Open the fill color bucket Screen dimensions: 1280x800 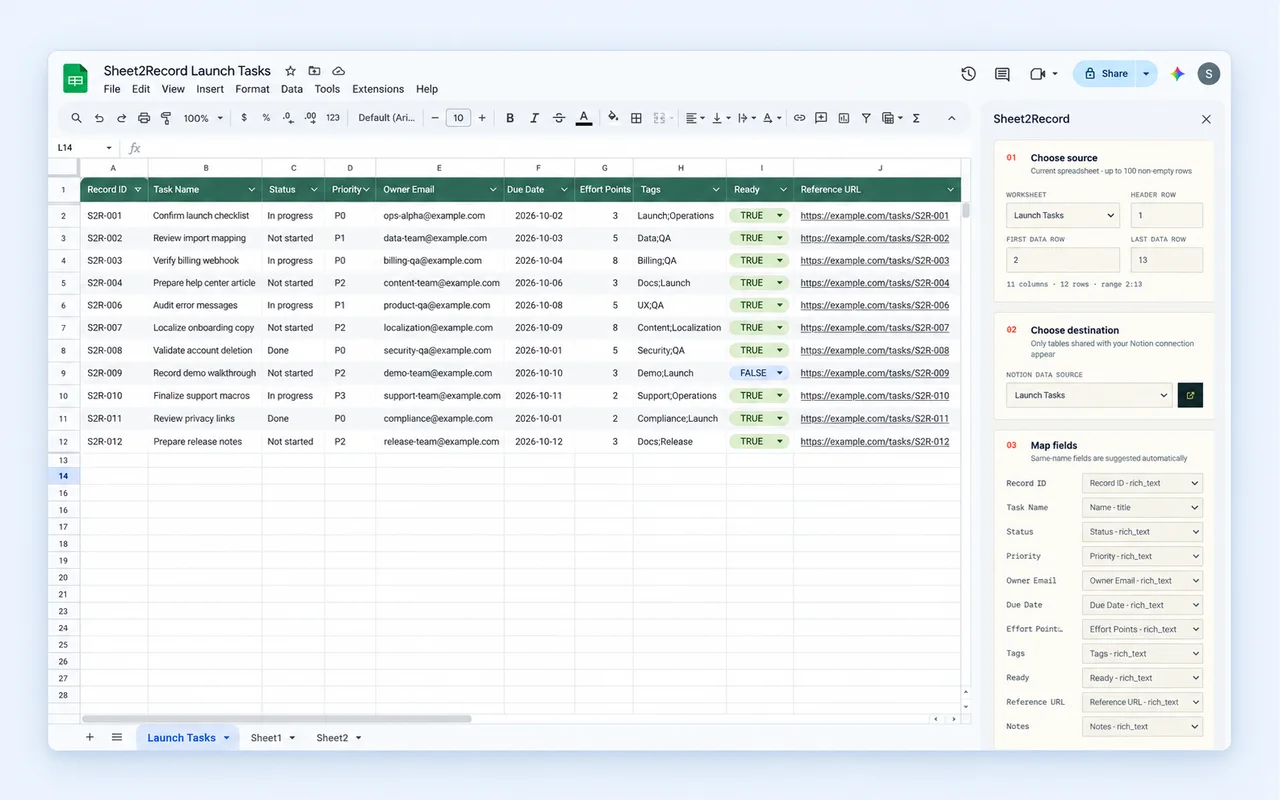(x=613, y=118)
